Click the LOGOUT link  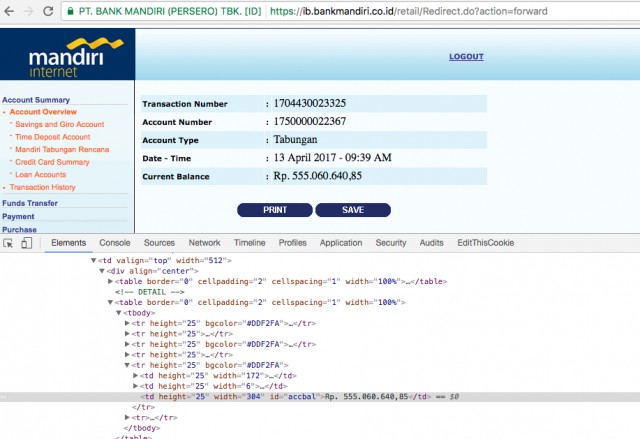tap(466, 57)
